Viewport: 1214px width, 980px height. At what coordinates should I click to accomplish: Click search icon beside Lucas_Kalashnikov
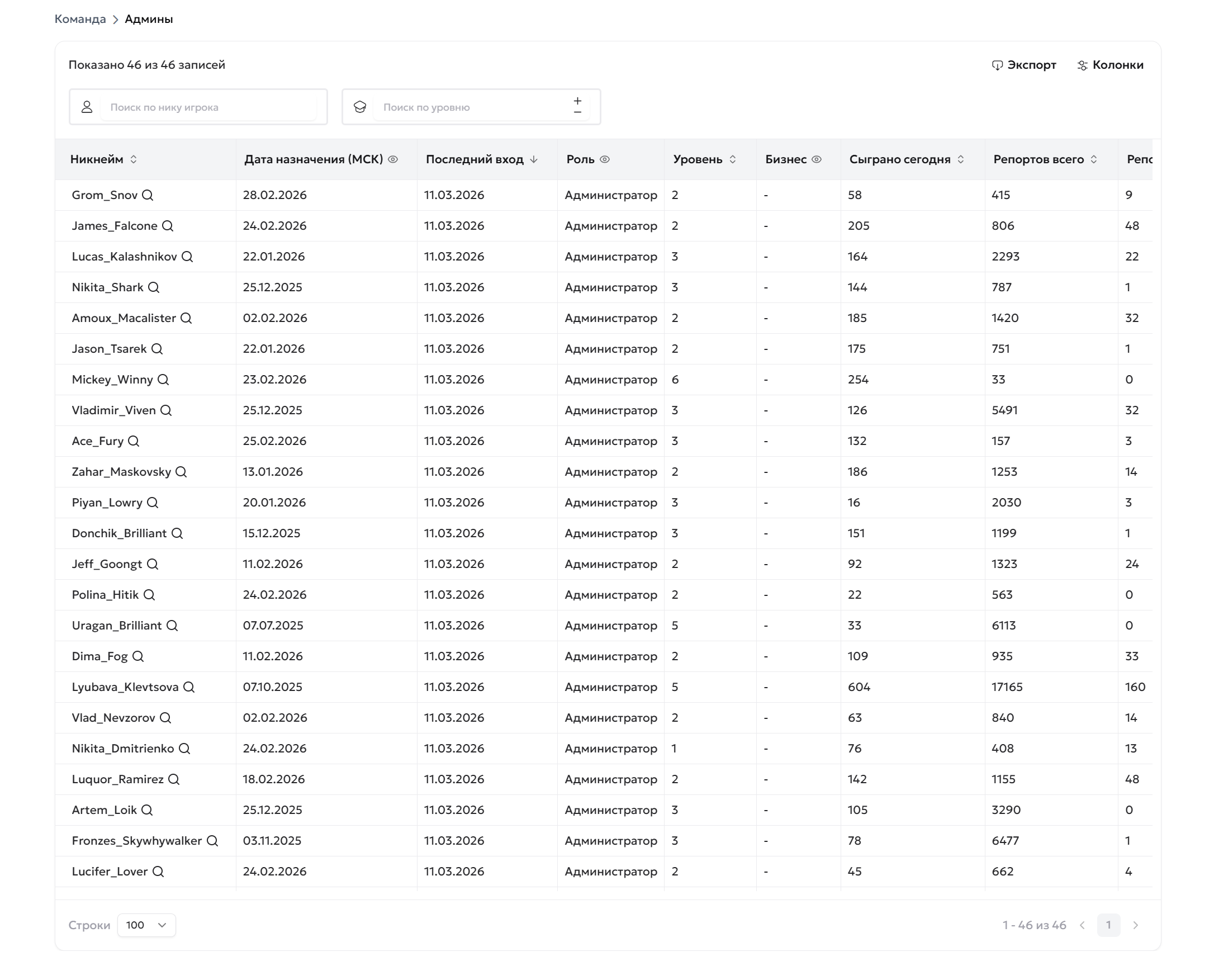(x=187, y=257)
